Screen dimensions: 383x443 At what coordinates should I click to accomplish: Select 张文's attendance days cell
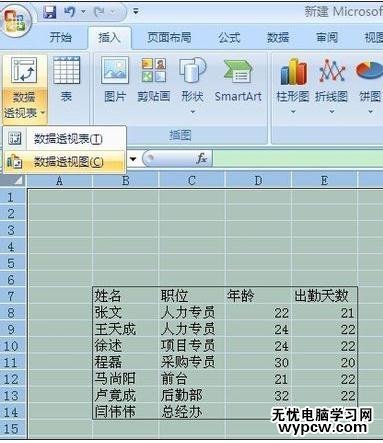(x=324, y=312)
